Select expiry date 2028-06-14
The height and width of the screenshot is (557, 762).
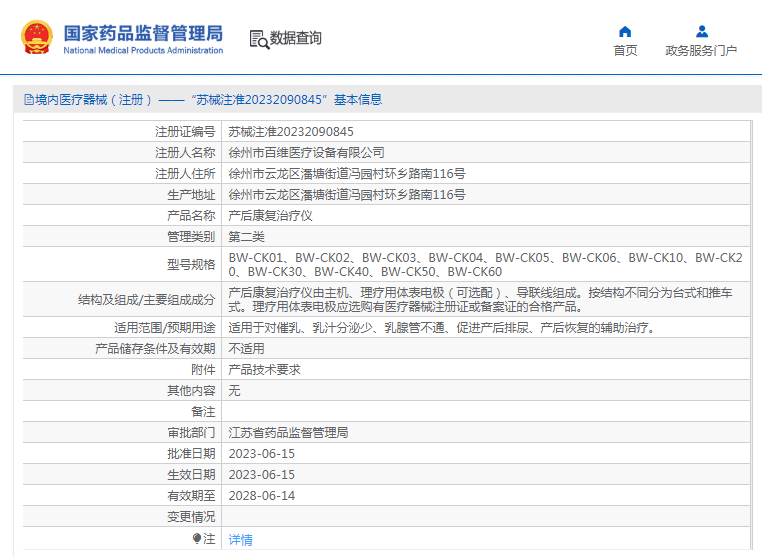pos(261,495)
